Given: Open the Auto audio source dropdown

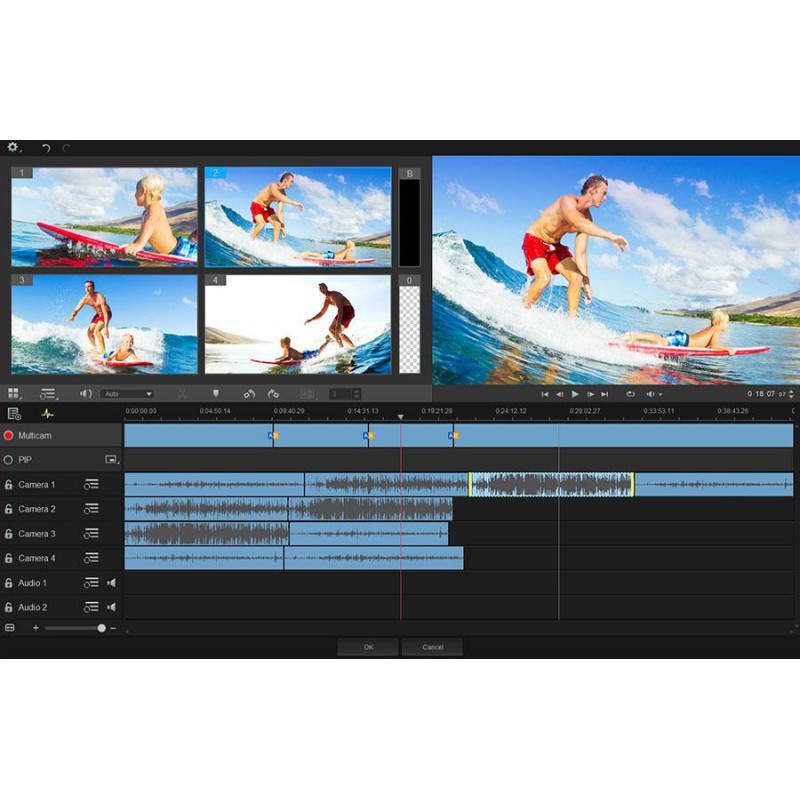Looking at the screenshot, I should pyautogui.click(x=127, y=394).
